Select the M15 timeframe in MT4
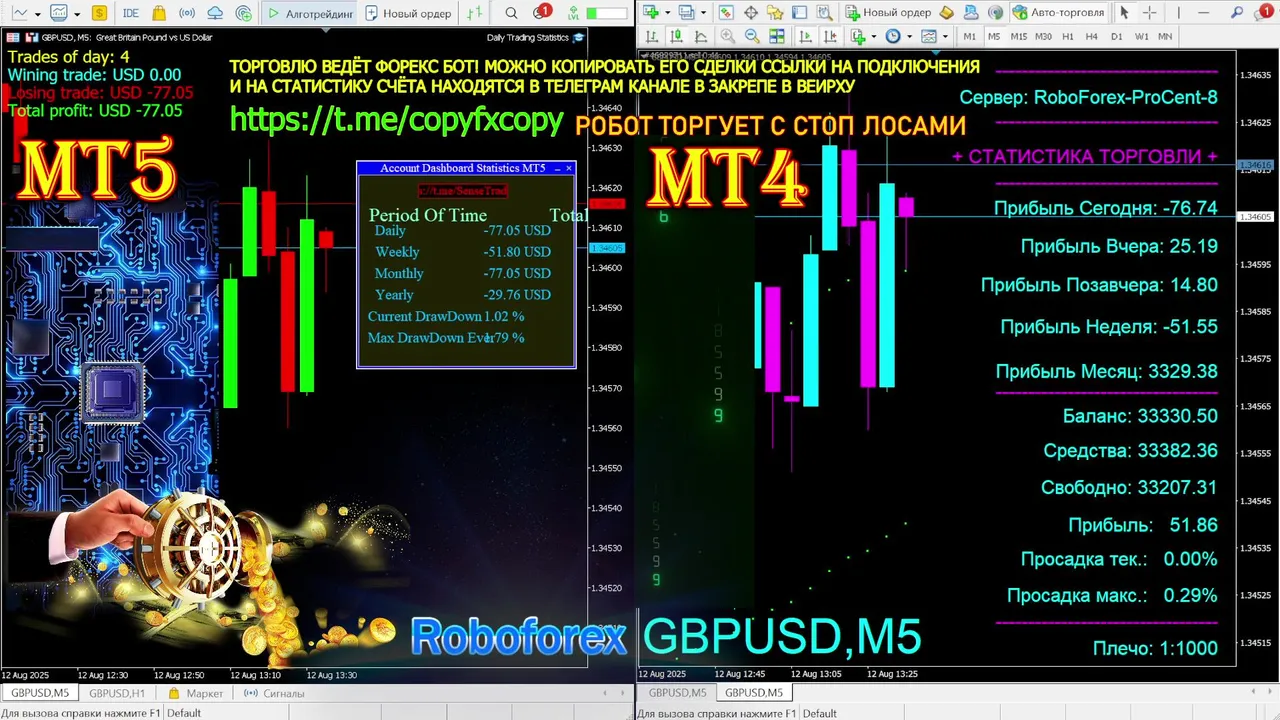The height and width of the screenshot is (720, 1280). tap(1018, 36)
